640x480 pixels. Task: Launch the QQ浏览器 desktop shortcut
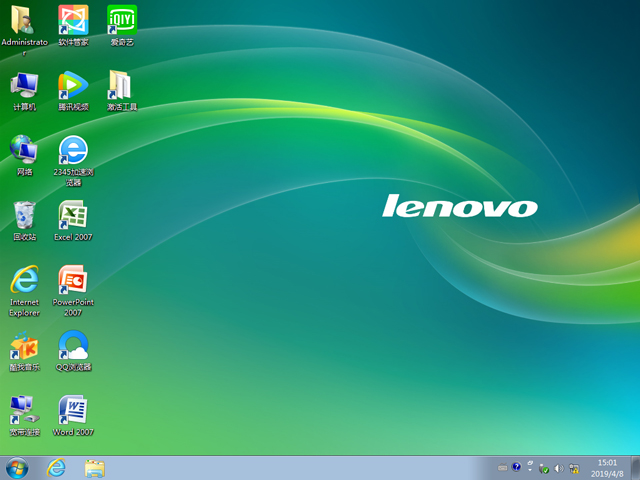tap(72, 345)
